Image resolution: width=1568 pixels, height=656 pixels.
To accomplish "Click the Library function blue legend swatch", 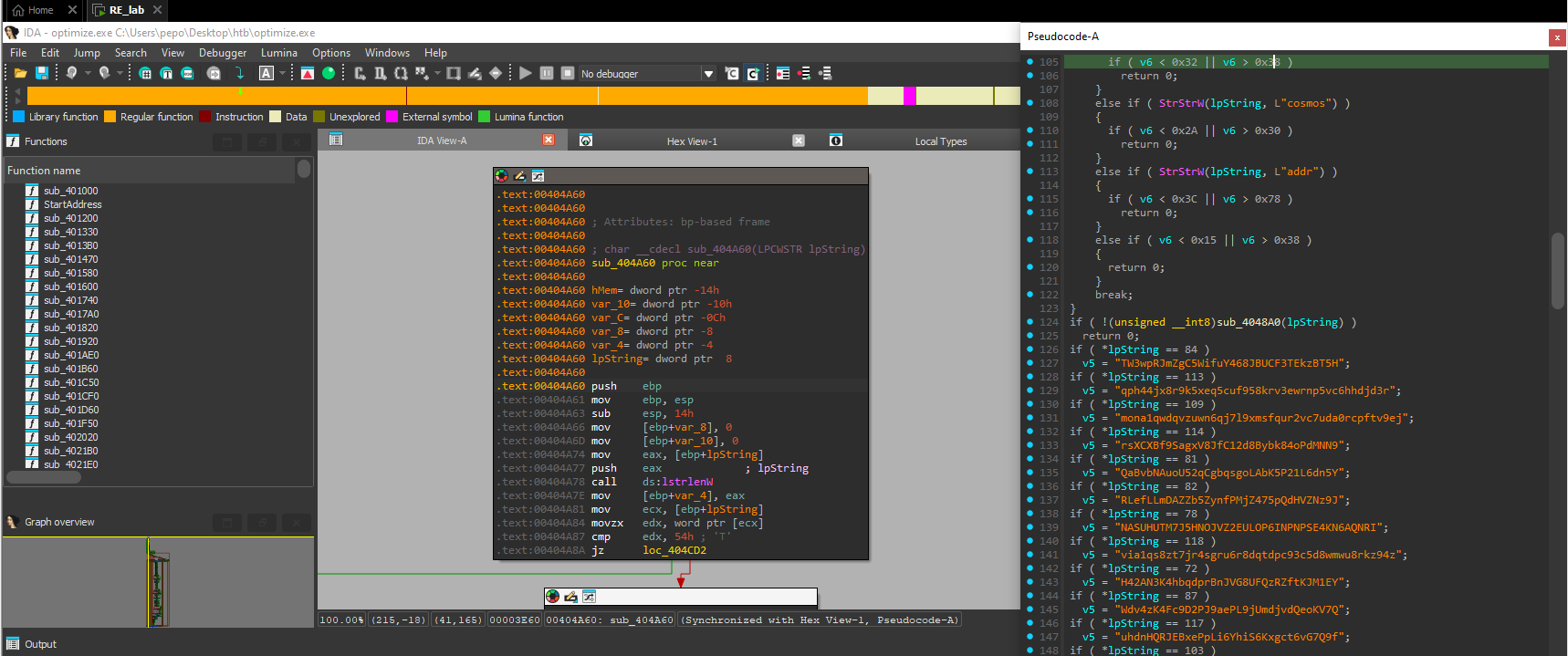I will 19,117.
